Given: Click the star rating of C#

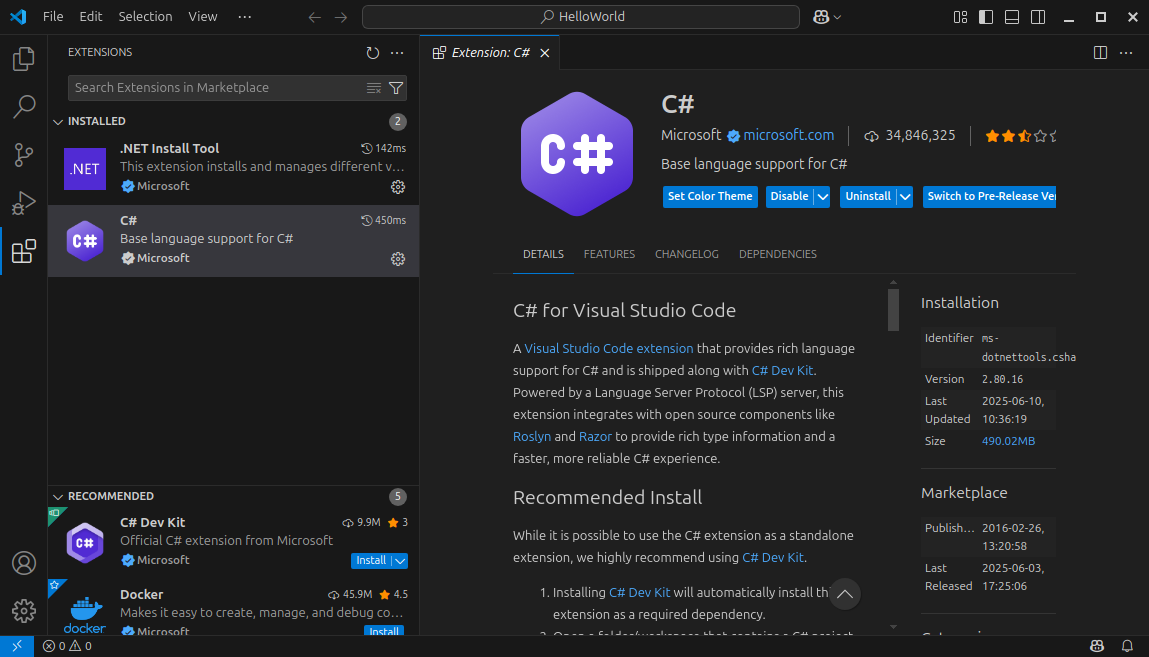Looking at the screenshot, I should click(x=1020, y=136).
